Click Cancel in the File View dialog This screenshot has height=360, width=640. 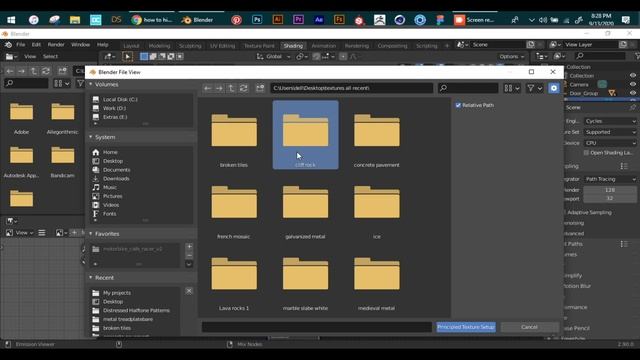point(529,327)
